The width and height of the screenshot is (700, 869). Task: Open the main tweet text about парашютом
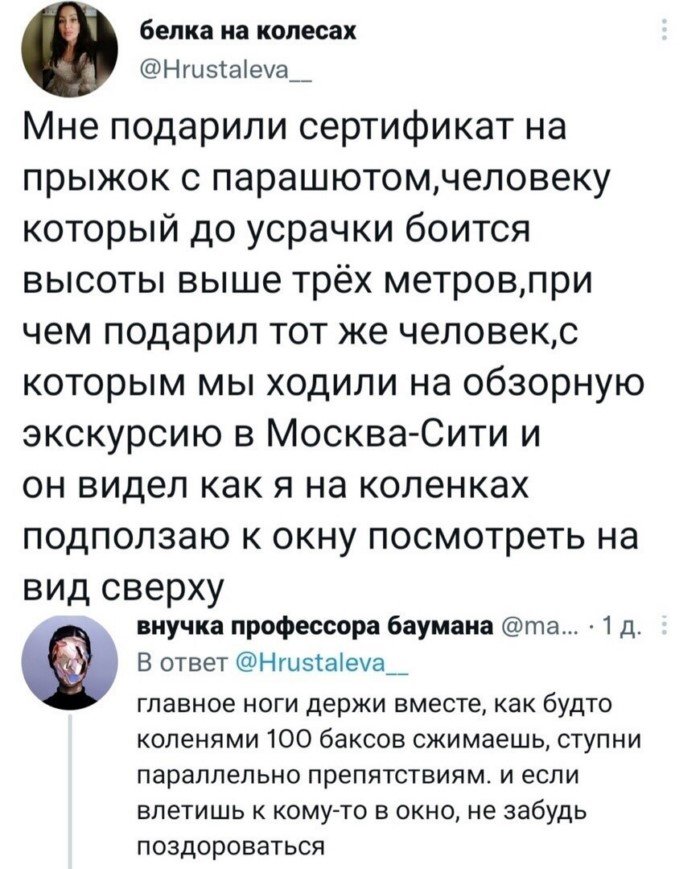click(333, 357)
